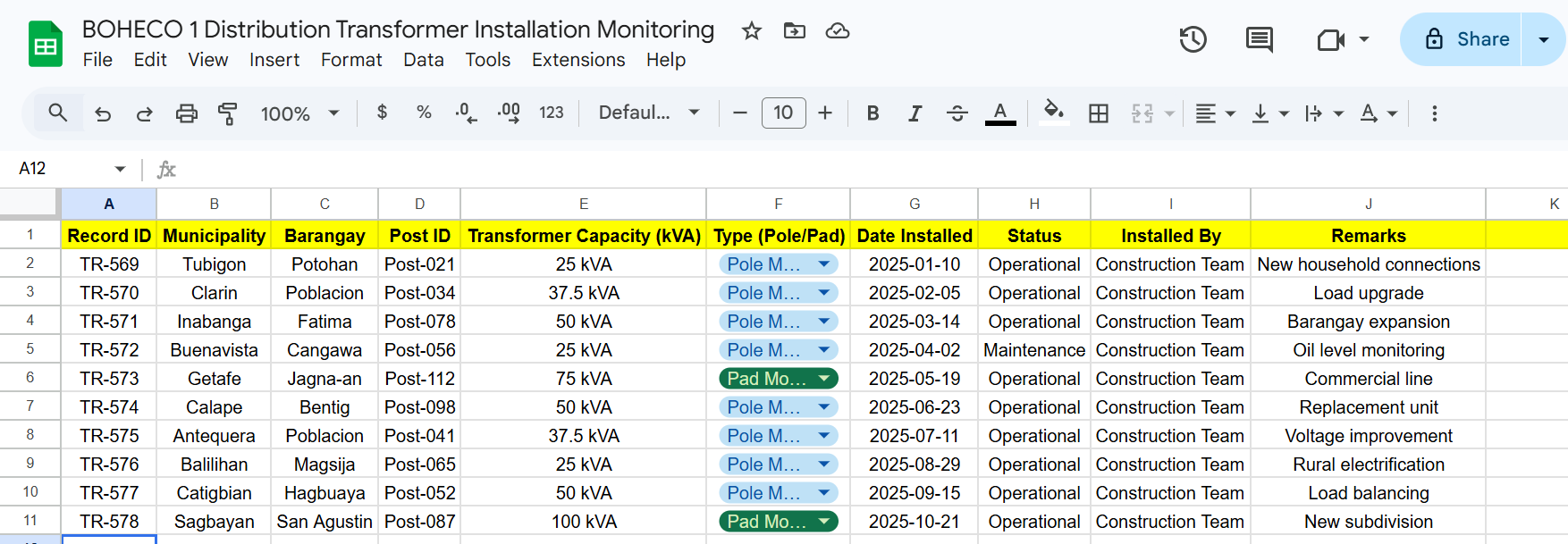This screenshot has width=1568, height=544.
Task: Toggle bold formatting
Action: 873,113
